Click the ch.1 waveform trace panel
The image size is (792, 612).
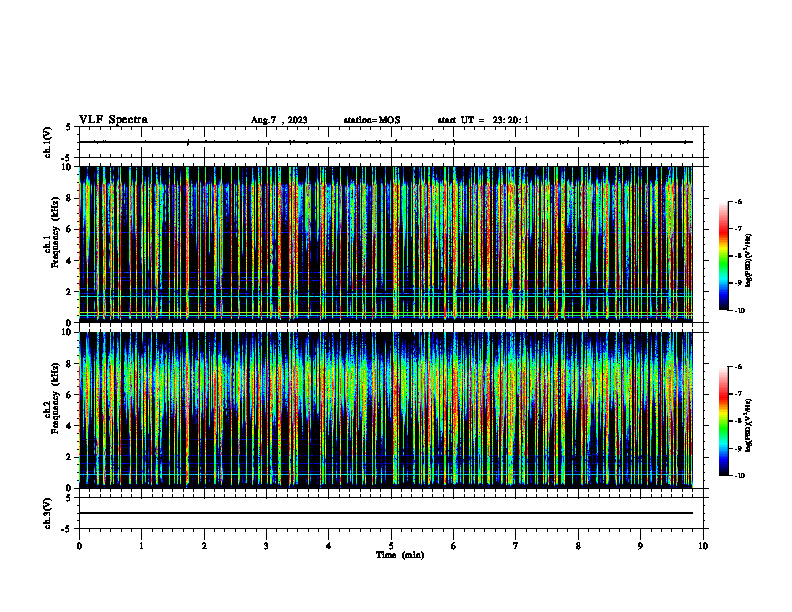pyautogui.click(x=391, y=142)
